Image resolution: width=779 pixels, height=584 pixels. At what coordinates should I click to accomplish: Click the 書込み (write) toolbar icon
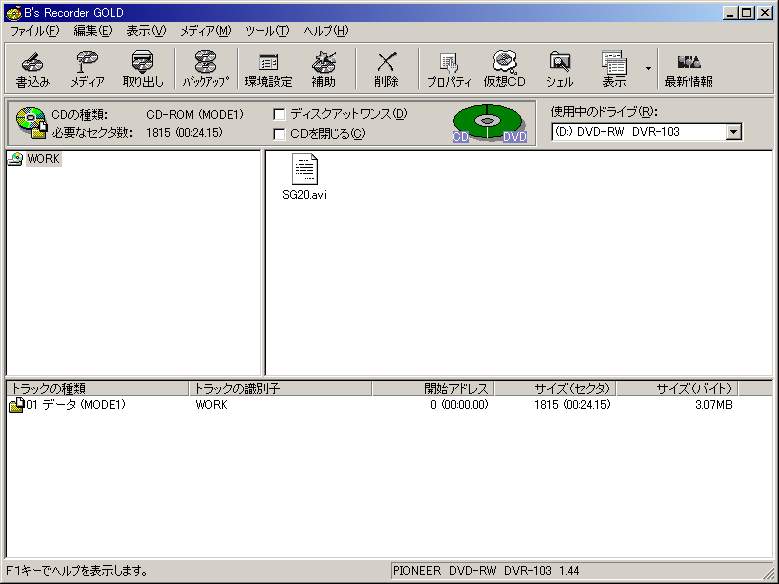click(x=32, y=69)
